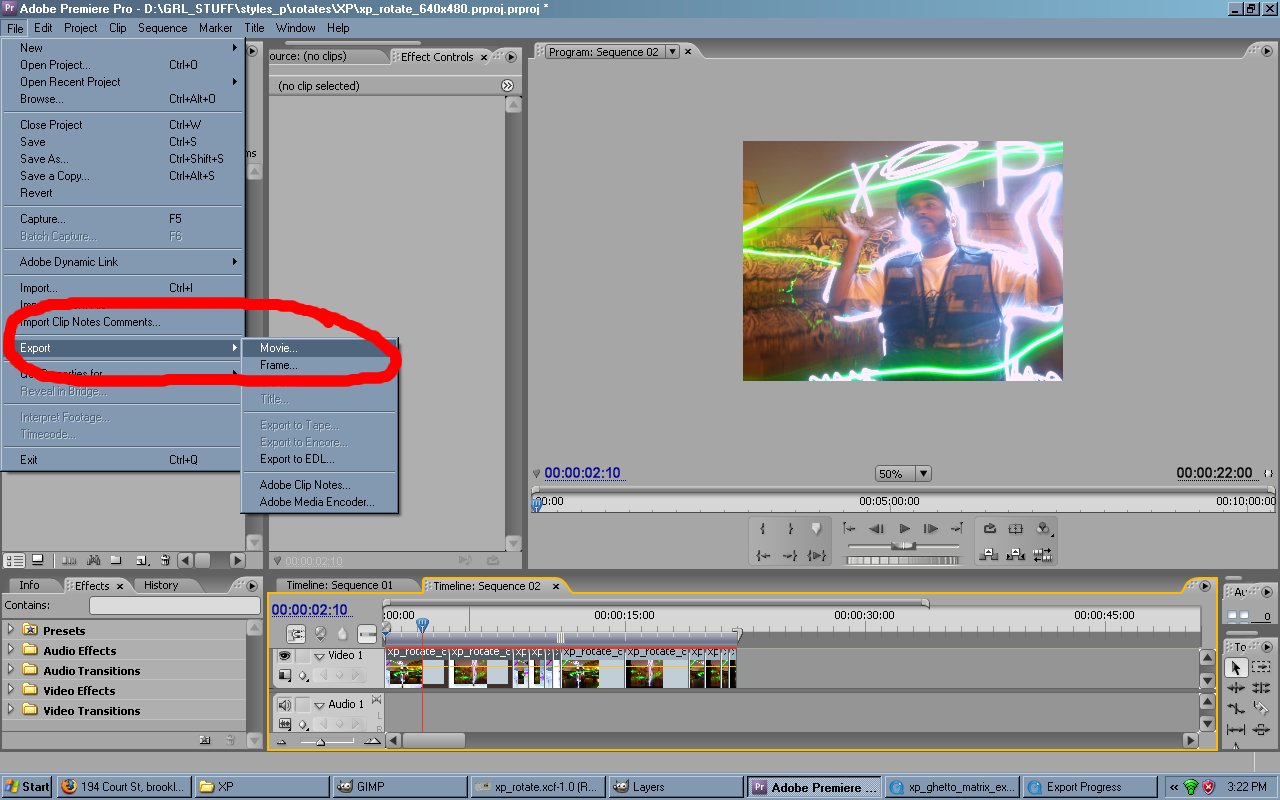
Task: Set Encore chapter marker button
Action: (x=320, y=634)
